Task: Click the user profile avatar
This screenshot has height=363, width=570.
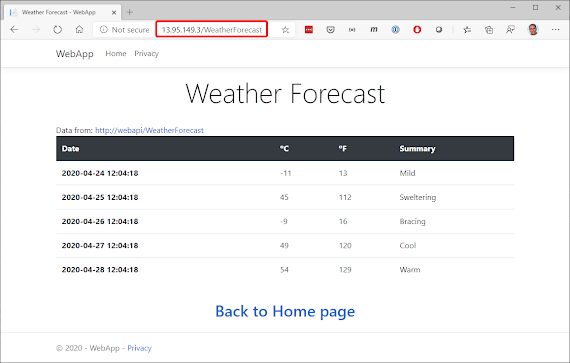Action: point(533,29)
